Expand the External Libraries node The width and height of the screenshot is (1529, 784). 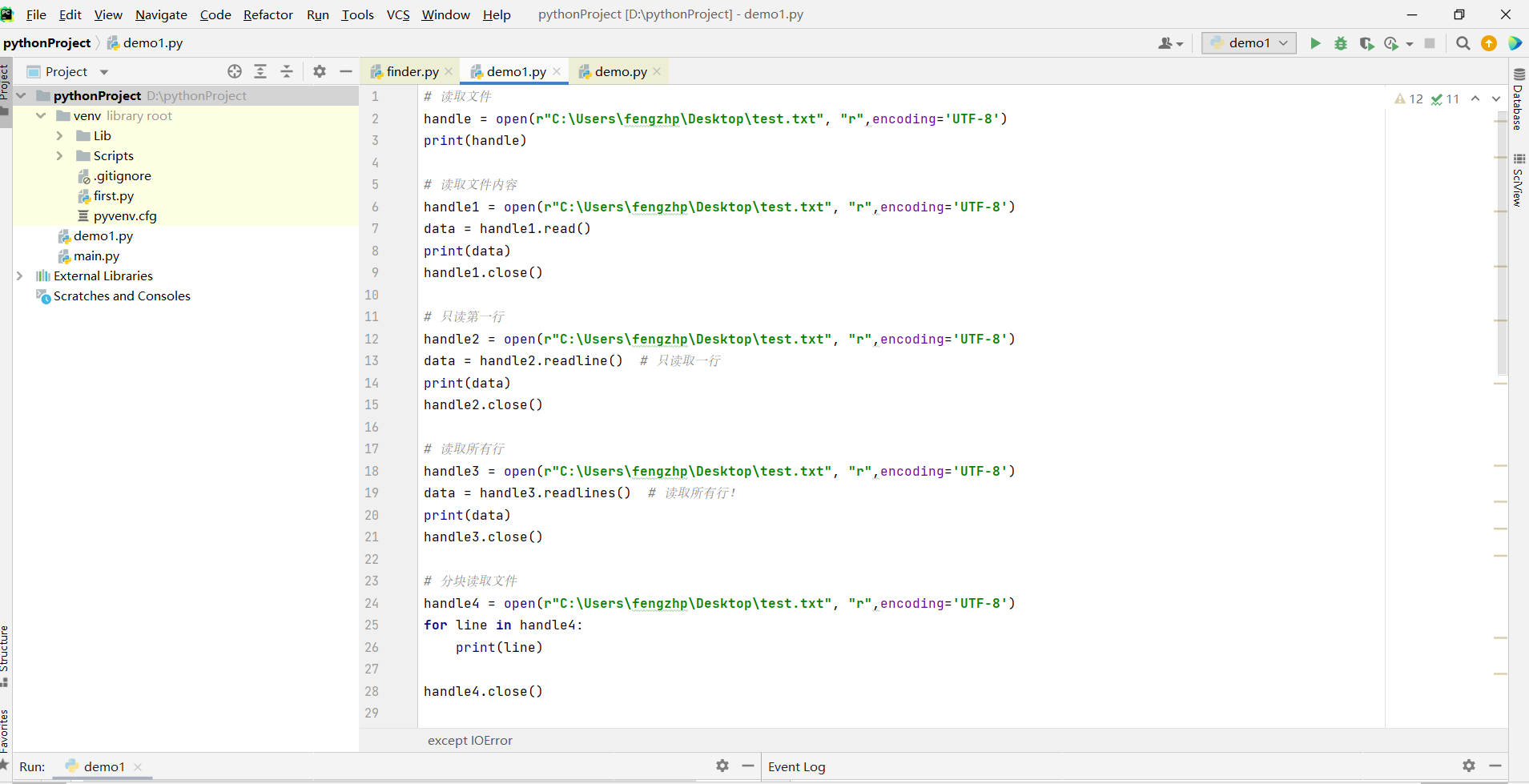[20, 276]
